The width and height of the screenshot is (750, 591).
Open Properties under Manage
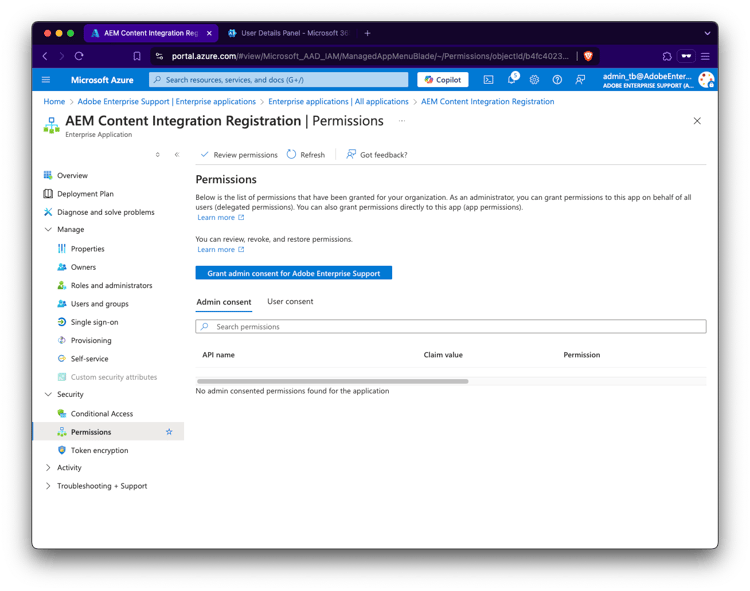coord(88,249)
